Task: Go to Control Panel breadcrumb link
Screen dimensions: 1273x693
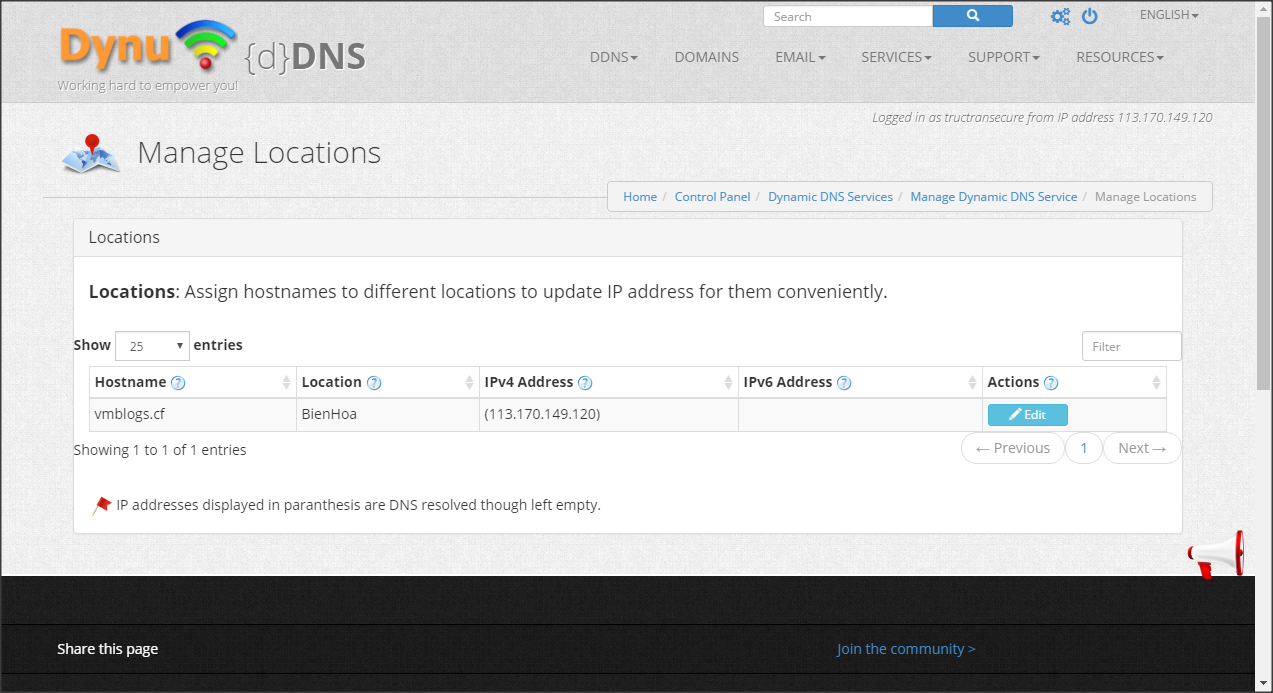Action: coord(712,197)
